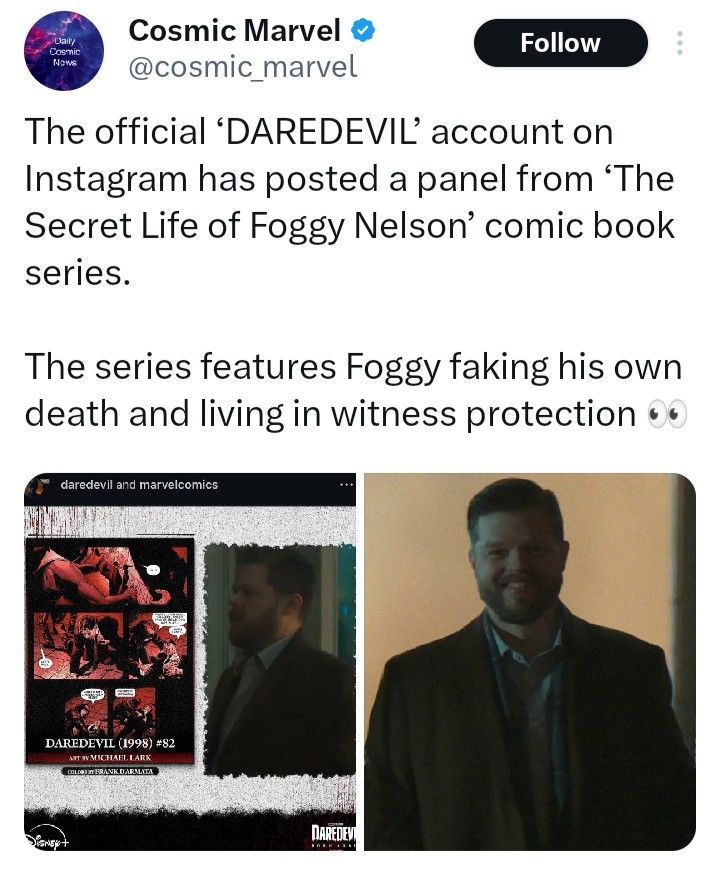Open the left Instagram post image
This screenshot has height=871, width=720.
pos(190,662)
